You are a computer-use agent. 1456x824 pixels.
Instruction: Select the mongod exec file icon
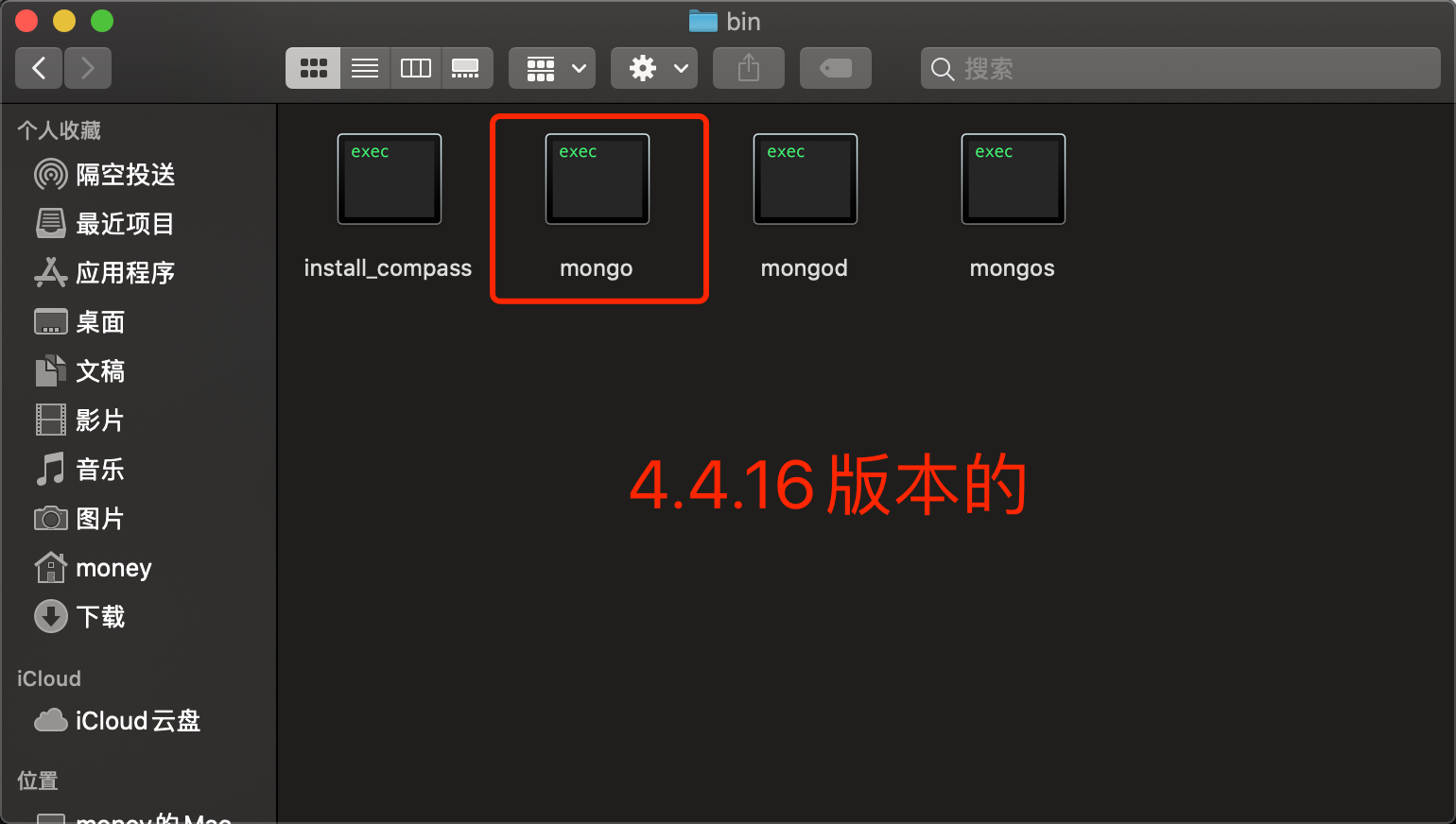click(x=806, y=179)
